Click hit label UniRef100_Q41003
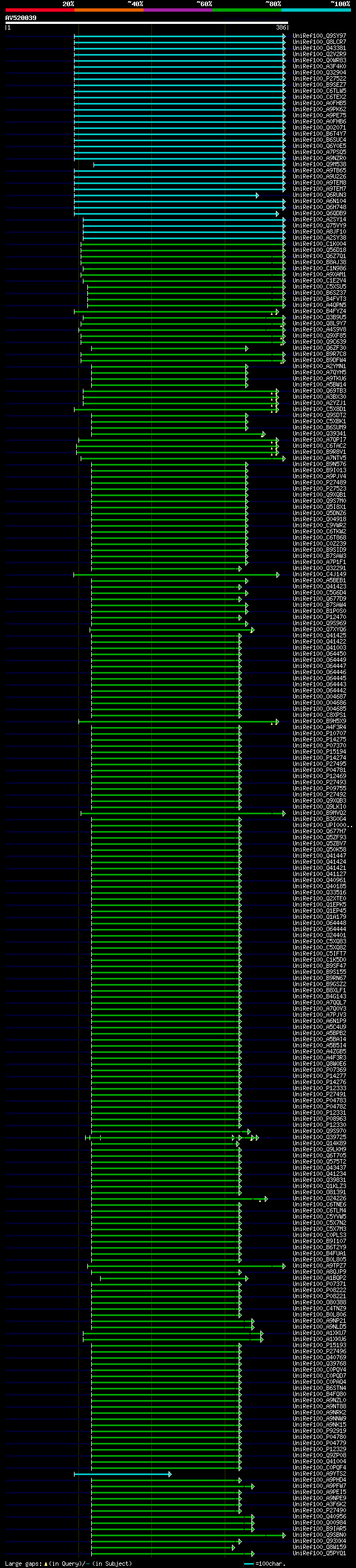The width and height of the screenshot is (356, 1568). pyautogui.click(x=319, y=648)
